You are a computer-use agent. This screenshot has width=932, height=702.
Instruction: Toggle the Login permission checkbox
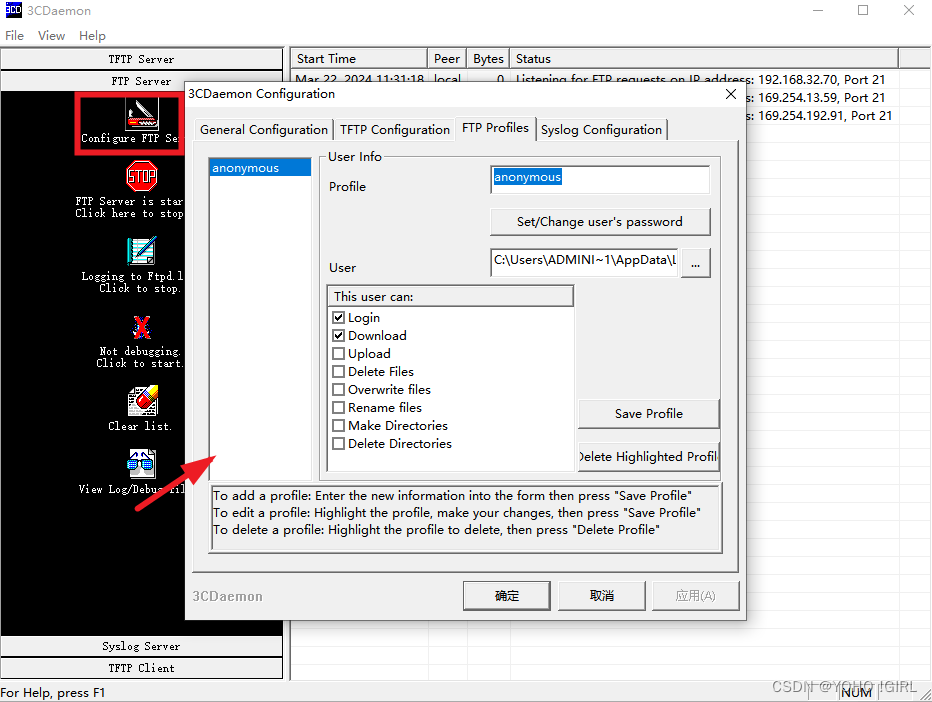click(339, 317)
